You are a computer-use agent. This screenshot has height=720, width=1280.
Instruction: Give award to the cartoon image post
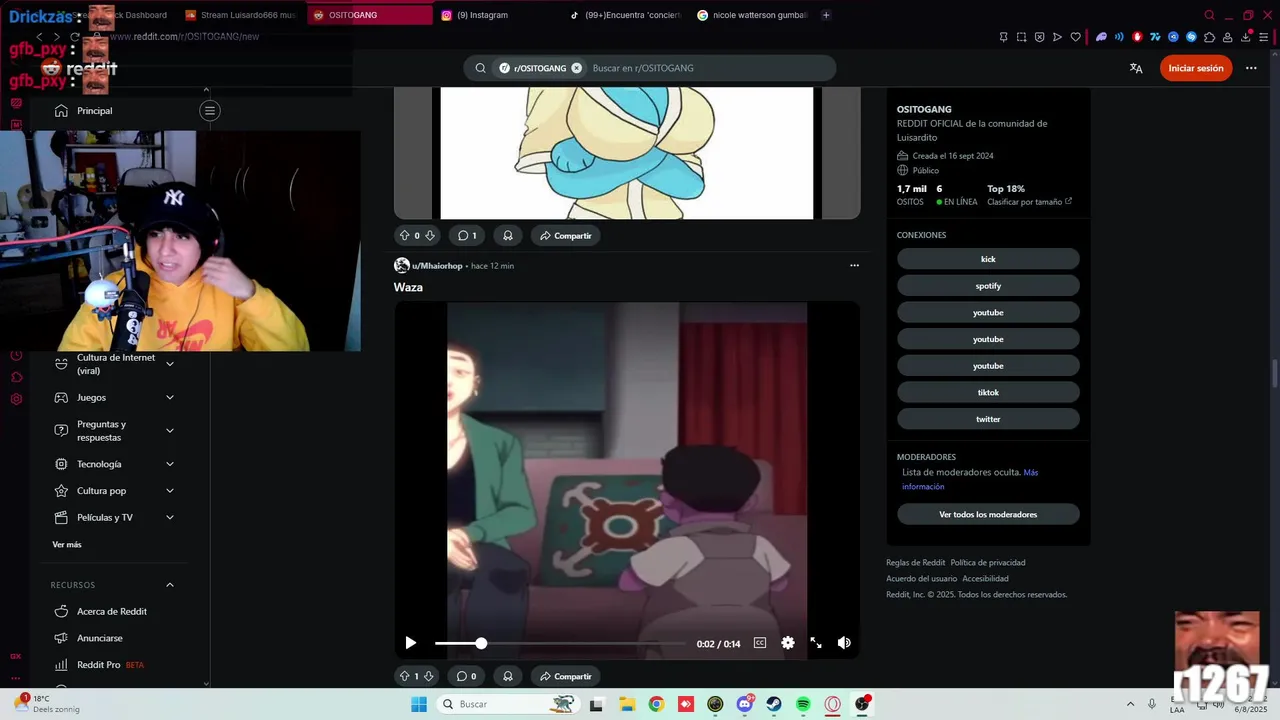point(508,236)
